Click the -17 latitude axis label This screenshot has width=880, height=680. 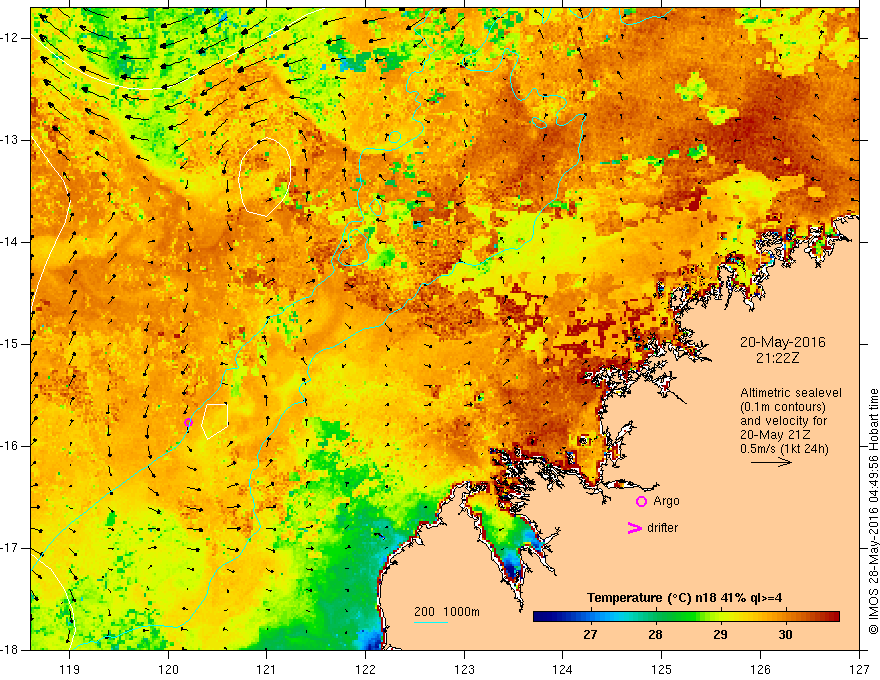click(x=10, y=548)
